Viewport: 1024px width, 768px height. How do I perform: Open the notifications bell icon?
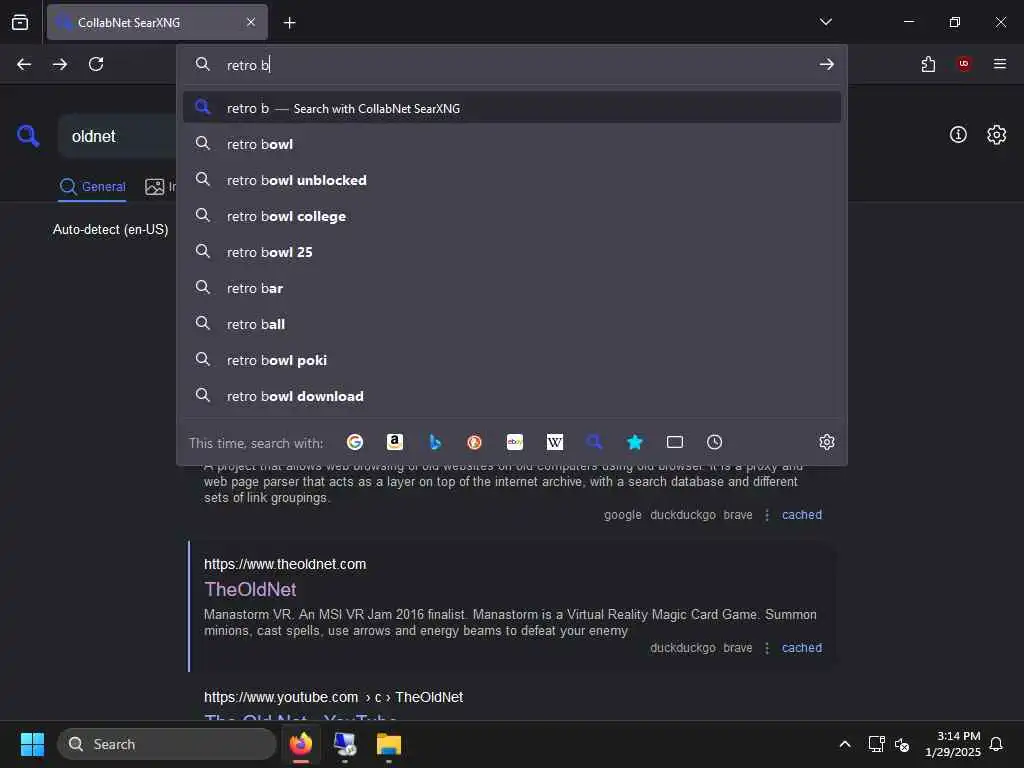tap(996, 744)
